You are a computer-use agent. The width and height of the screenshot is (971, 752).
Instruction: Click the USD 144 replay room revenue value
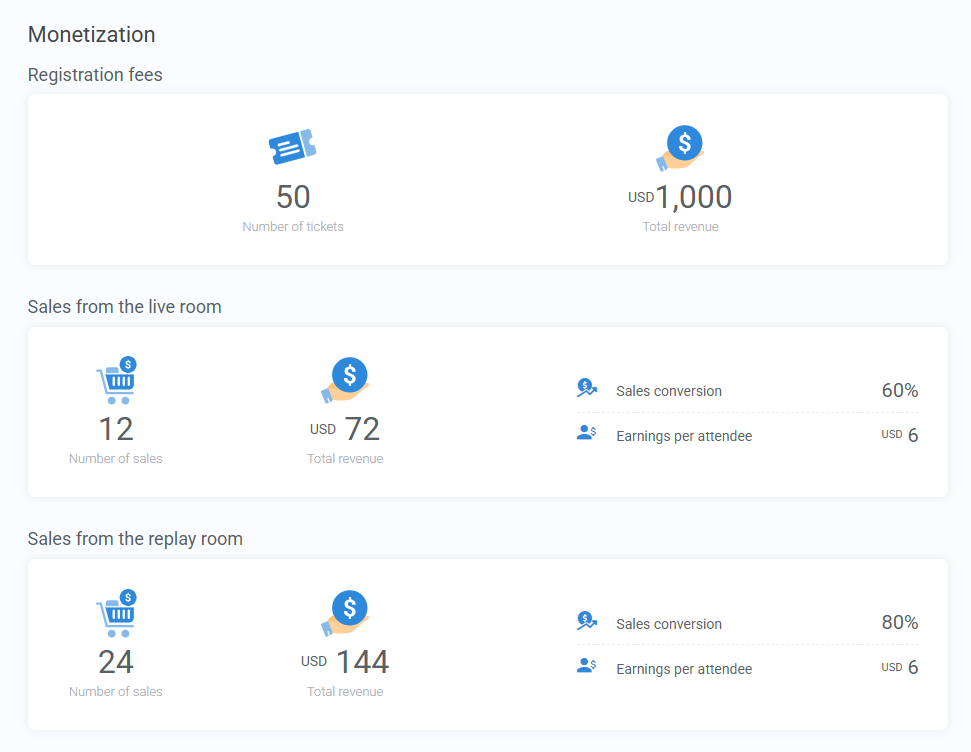pyautogui.click(x=345, y=661)
